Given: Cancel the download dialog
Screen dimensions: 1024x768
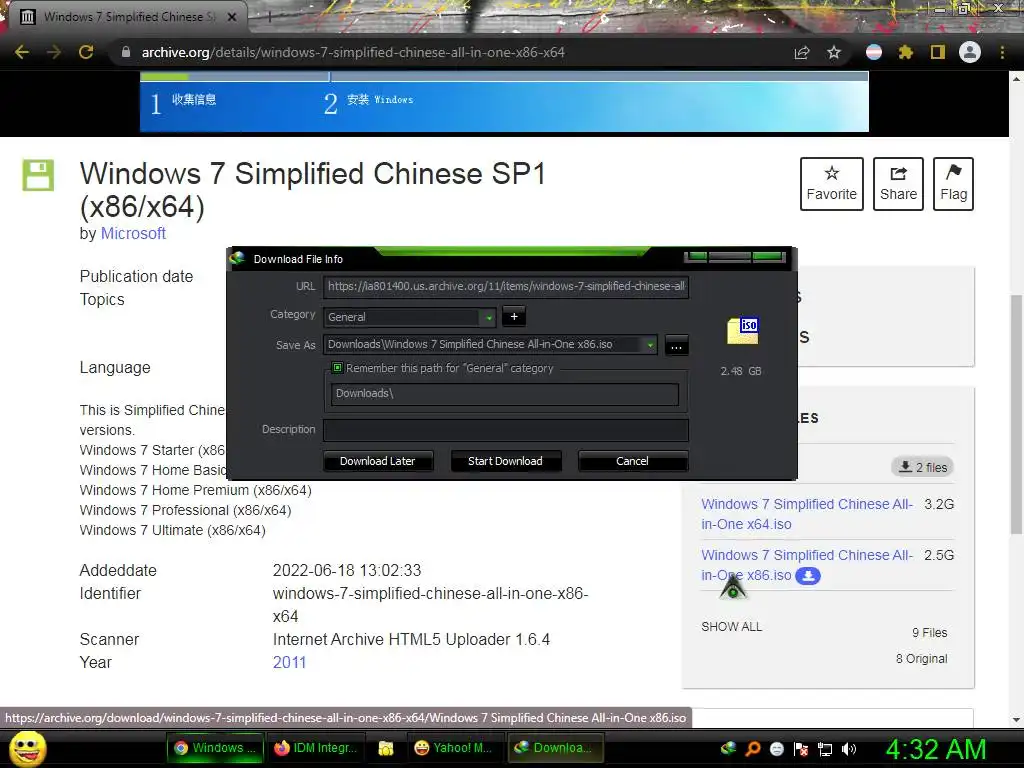Looking at the screenshot, I should [x=632, y=461].
